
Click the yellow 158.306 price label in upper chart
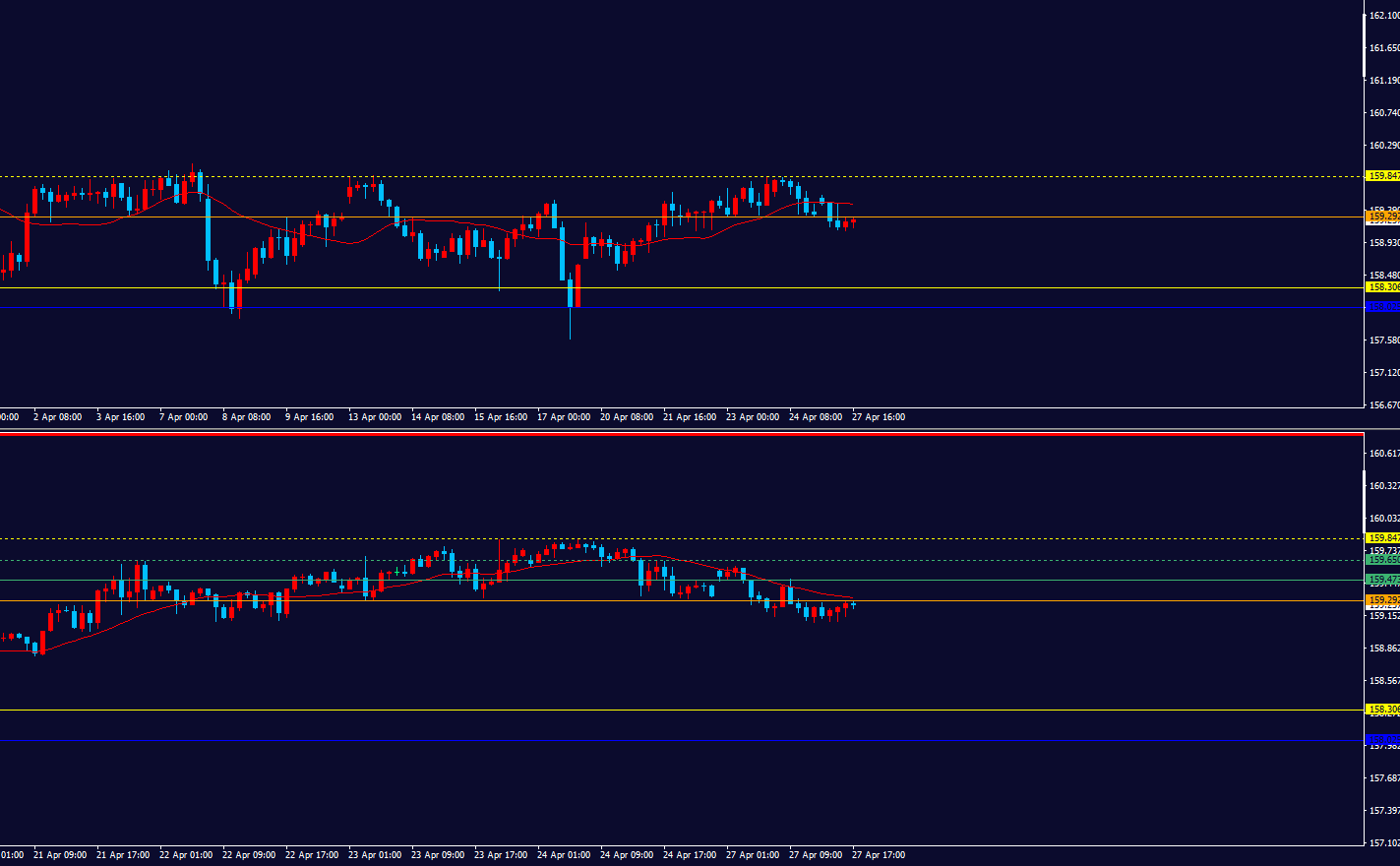pos(1382,287)
